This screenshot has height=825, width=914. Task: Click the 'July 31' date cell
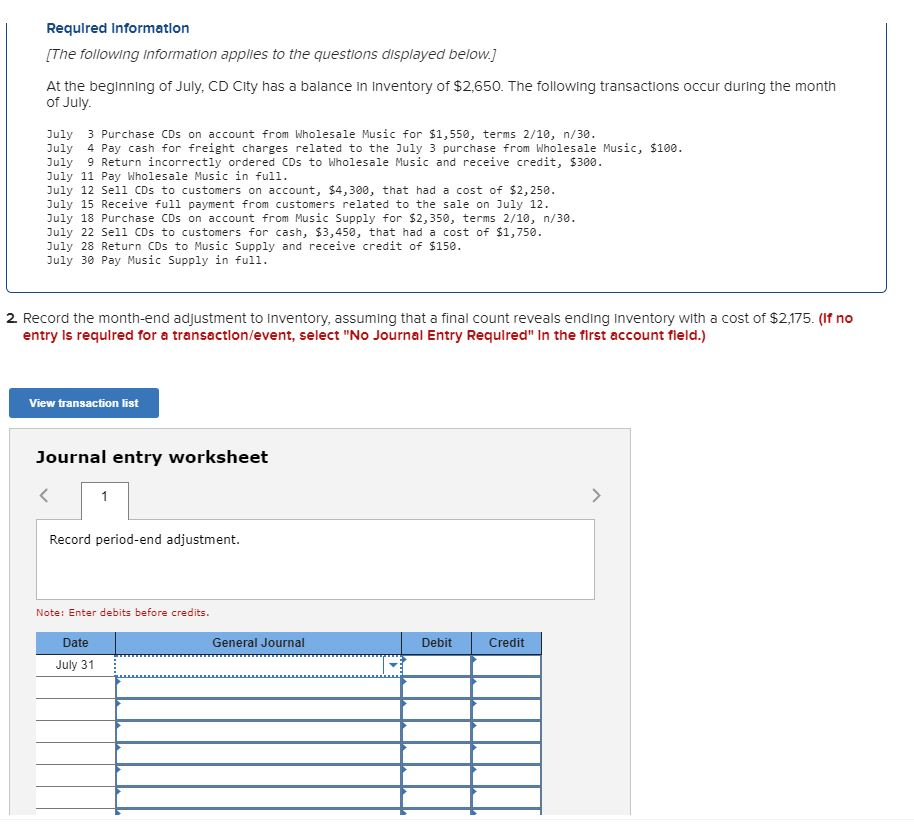pyautogui.click(x=75, y=665)
